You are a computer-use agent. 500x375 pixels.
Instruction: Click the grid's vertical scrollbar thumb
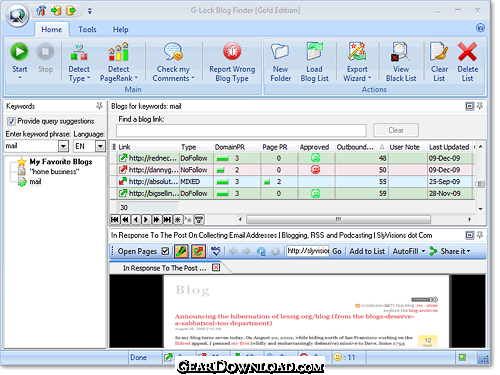pos(480,184)
